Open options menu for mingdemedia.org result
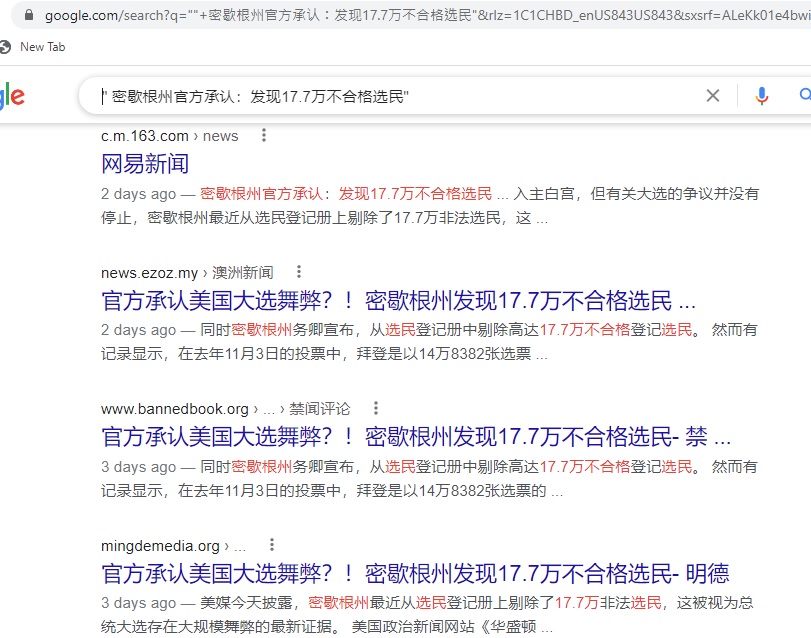Image resolution: width=811 pixels, height=638 pixels. (x=272, y=545)
